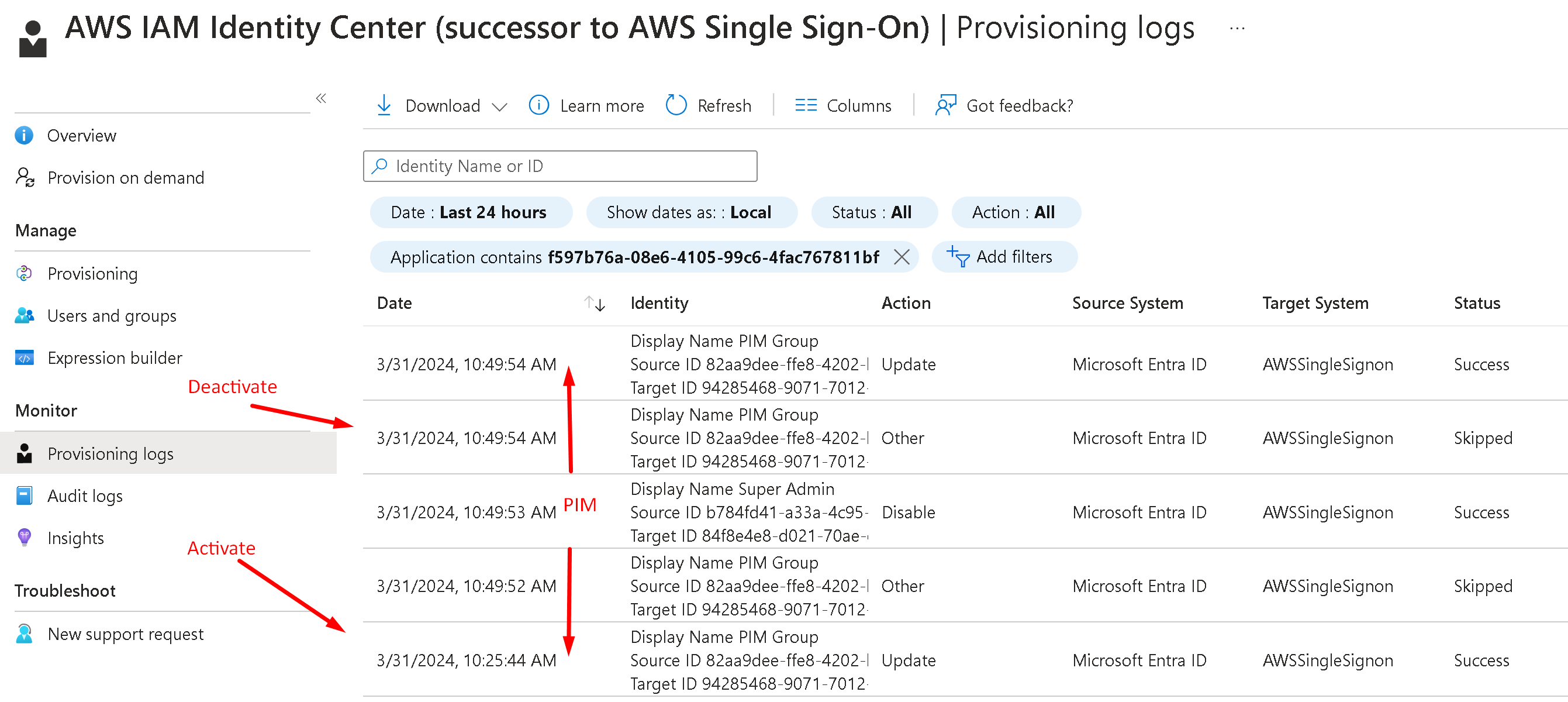Open the more options ellipsis in title

pyautogui.click(x=1237, y=28)
